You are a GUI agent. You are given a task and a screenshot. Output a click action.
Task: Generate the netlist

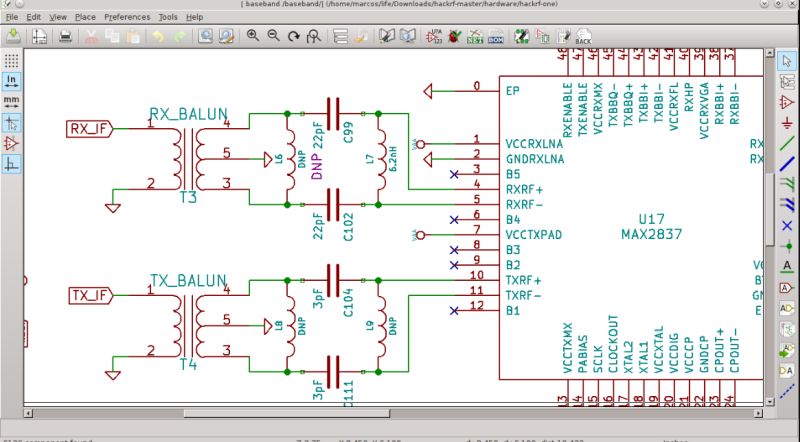(x=475, y=36)
